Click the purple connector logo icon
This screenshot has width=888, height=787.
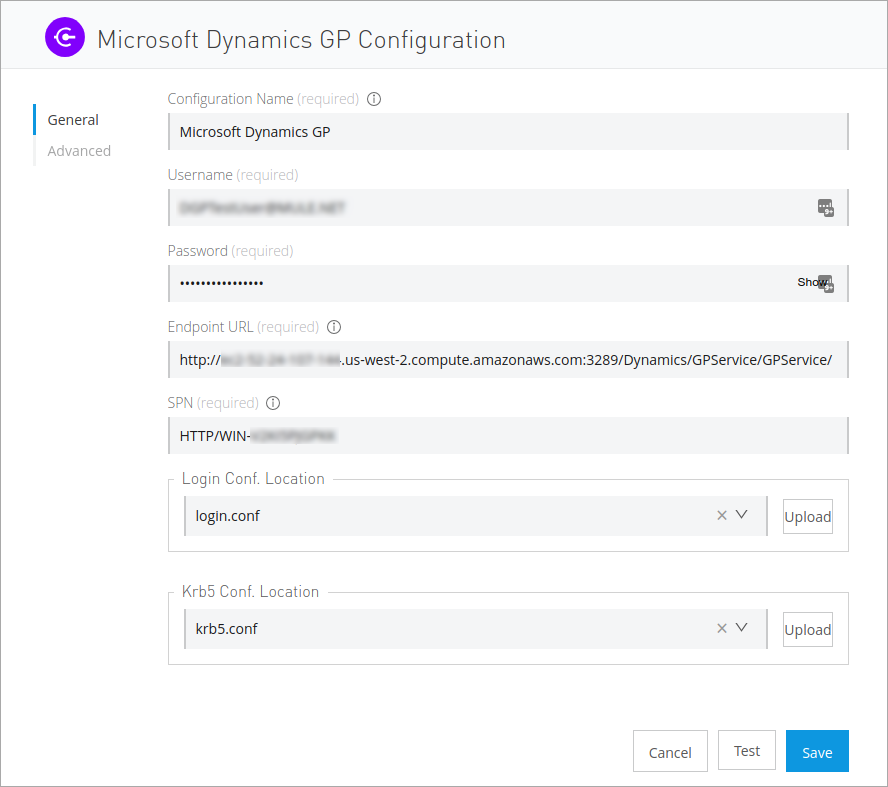point(65,38)
